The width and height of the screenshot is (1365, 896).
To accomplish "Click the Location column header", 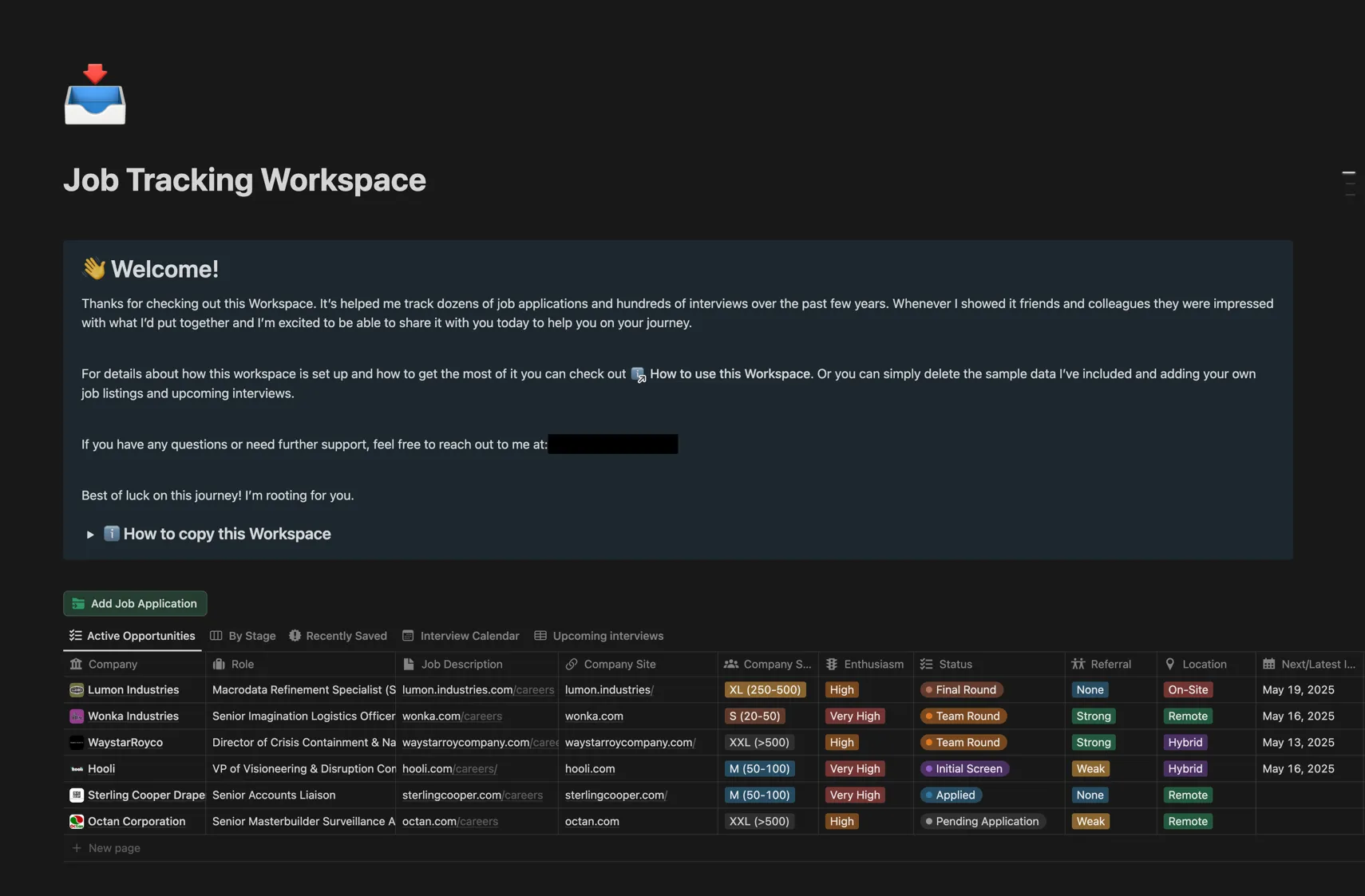I will coord(1206,664).
